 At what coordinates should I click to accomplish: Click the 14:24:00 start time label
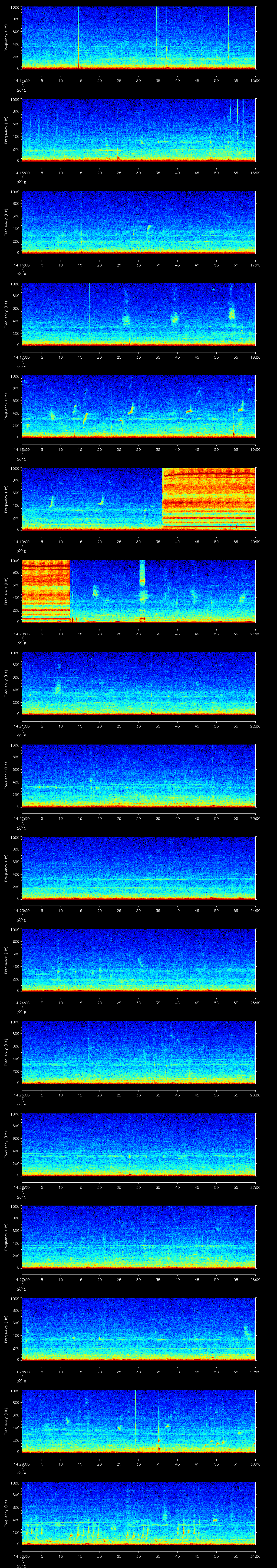click(x=21, y=1003)
